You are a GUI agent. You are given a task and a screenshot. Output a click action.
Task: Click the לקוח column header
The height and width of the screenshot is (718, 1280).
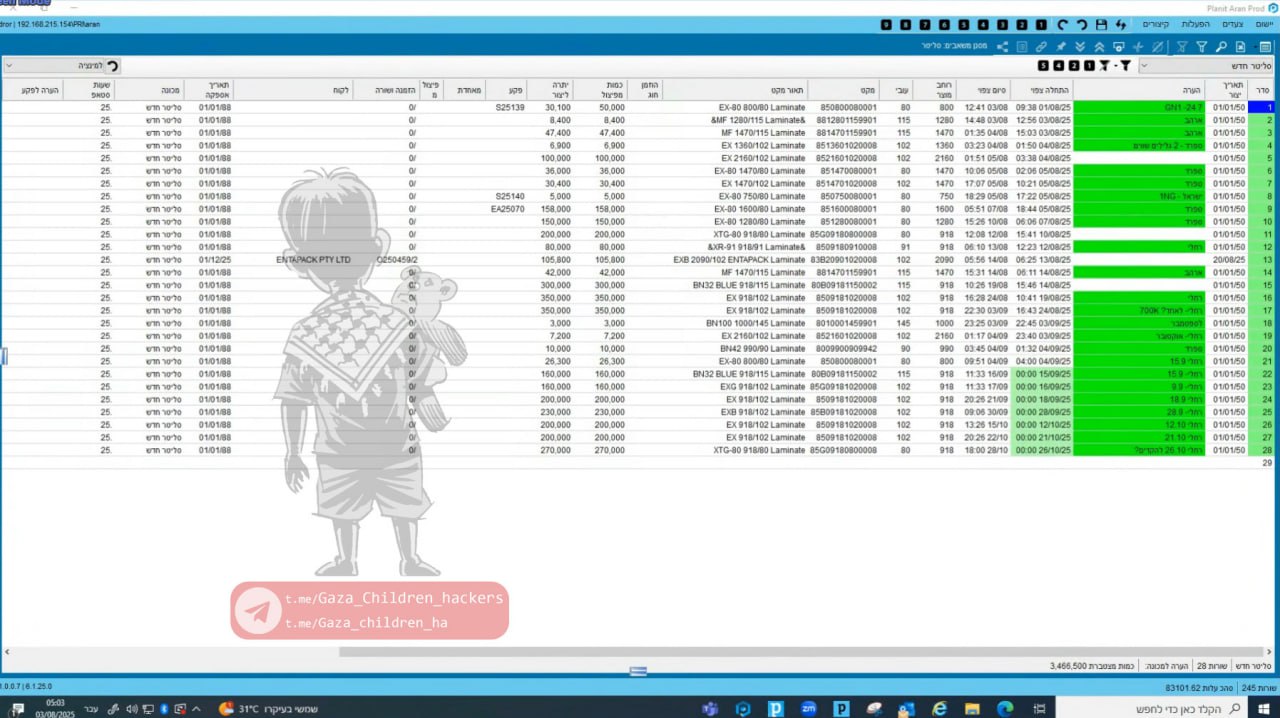click(x=341, y=90)
